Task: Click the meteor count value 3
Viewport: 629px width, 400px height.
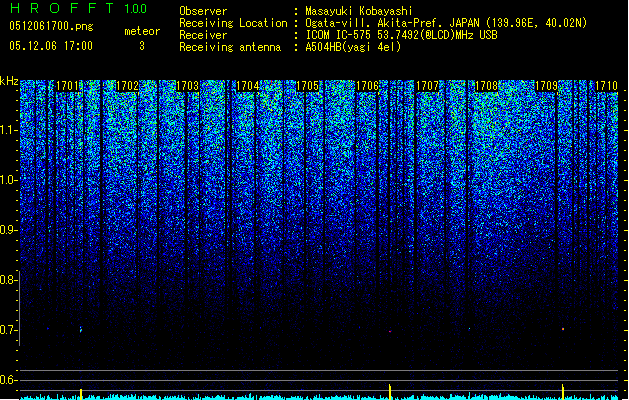Action: [x=142, y=46]
